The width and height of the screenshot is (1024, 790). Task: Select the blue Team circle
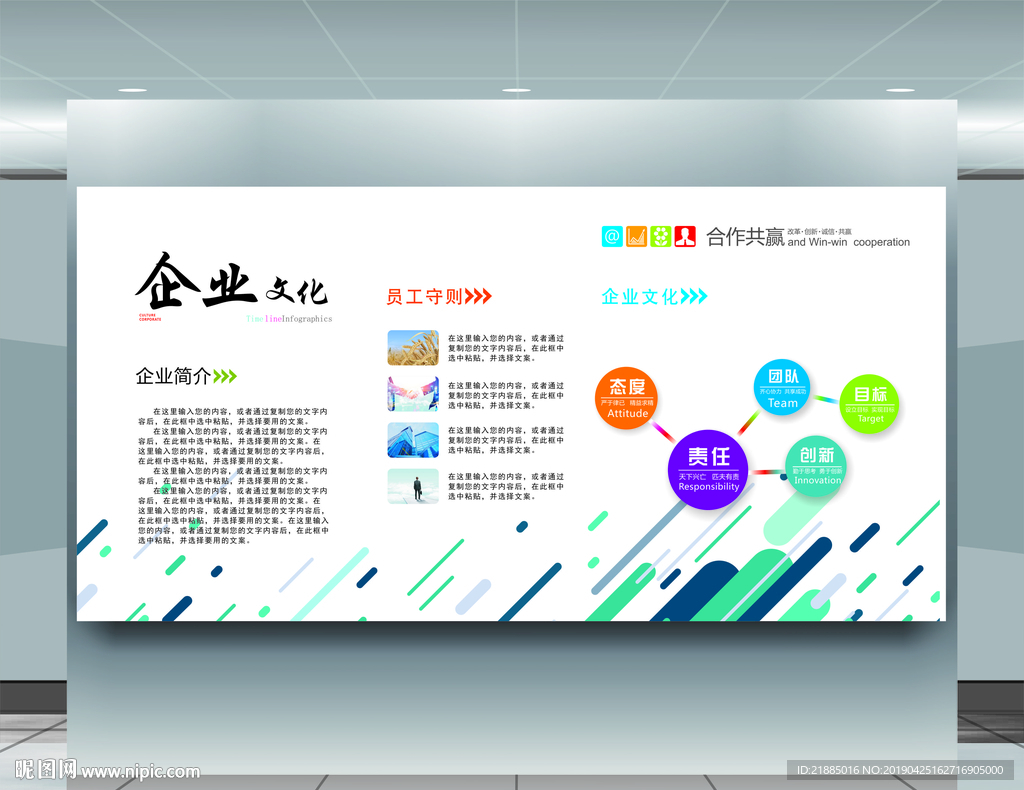pos(782,387)
